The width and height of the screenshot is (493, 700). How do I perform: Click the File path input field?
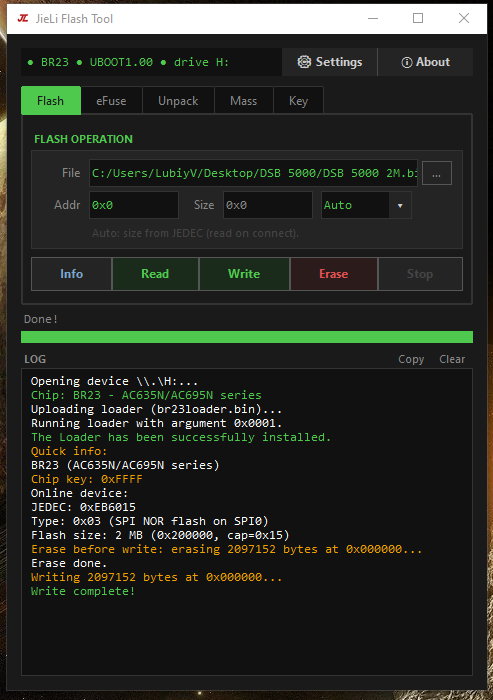pos(253,173)
